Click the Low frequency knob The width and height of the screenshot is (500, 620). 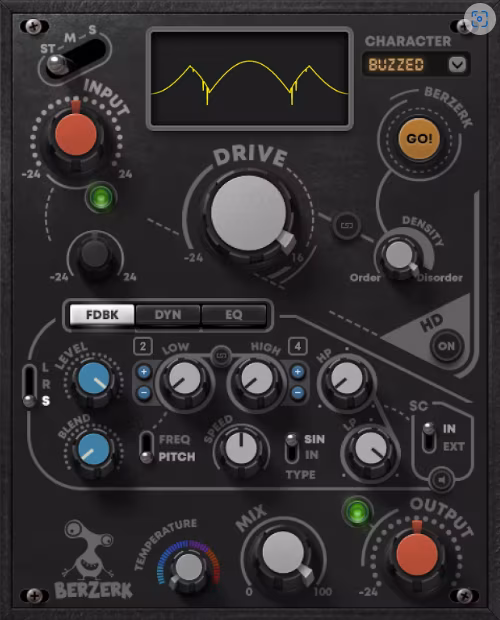click(x=185, y=380)
